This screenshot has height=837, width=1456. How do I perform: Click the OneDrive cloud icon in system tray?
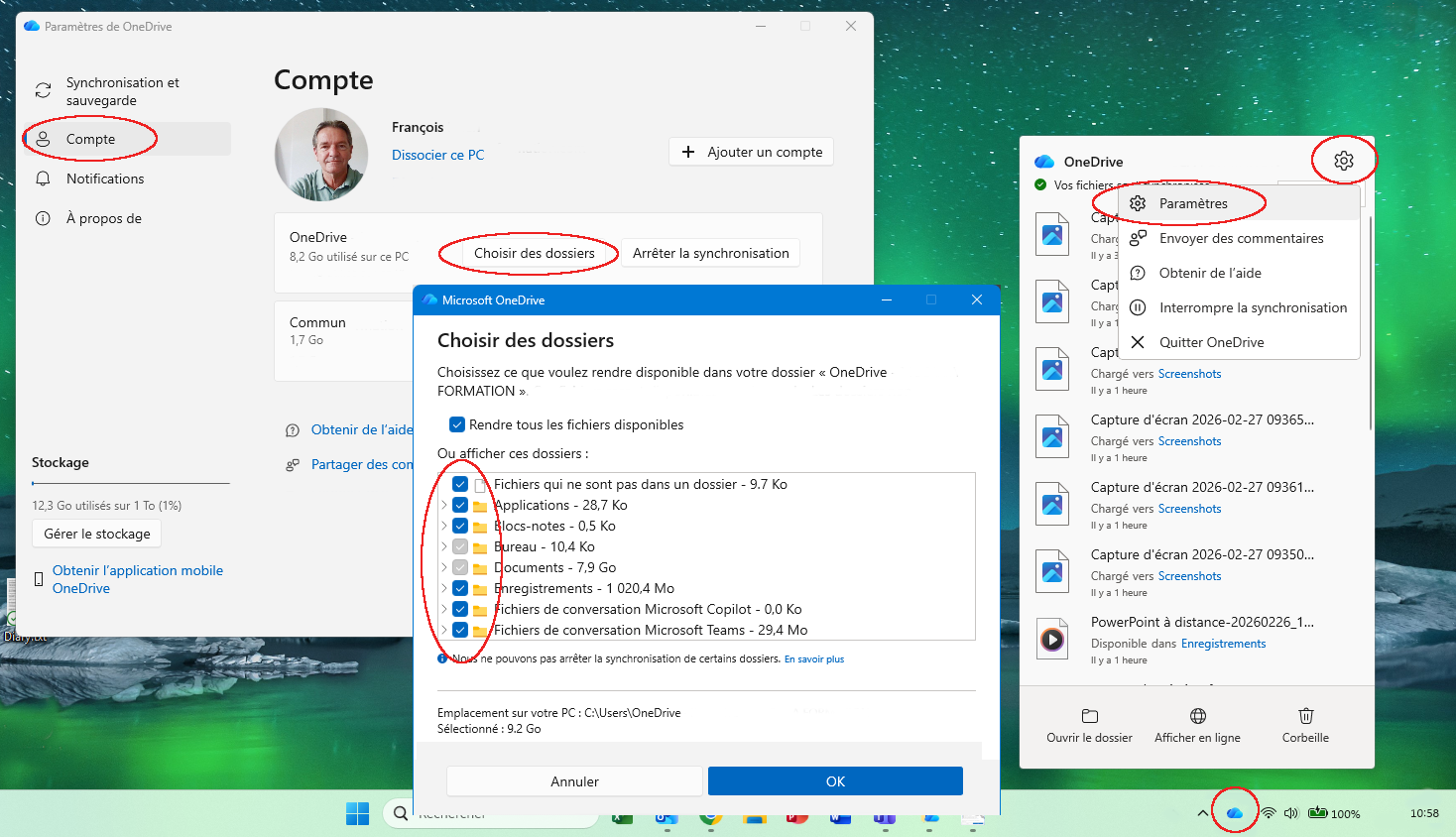click(x=1234, y=813)
